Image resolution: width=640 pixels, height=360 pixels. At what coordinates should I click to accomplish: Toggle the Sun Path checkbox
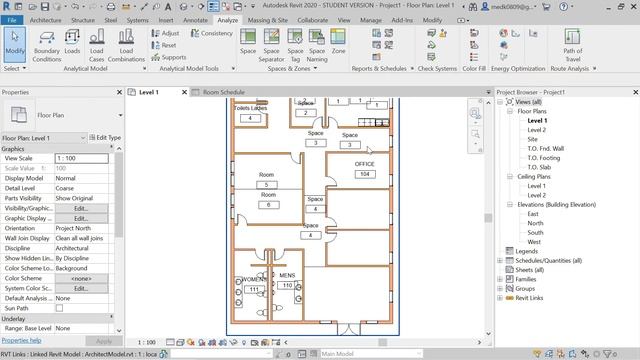59,308
